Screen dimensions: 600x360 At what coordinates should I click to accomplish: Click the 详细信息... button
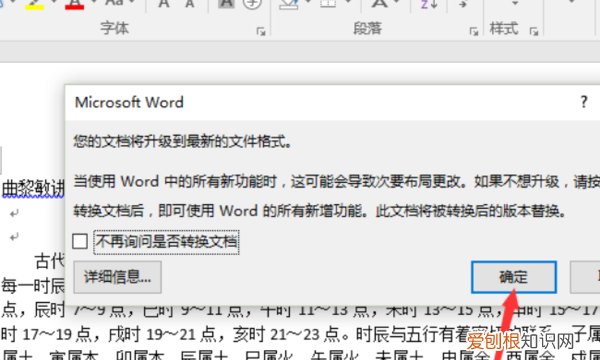coord(117,277)
